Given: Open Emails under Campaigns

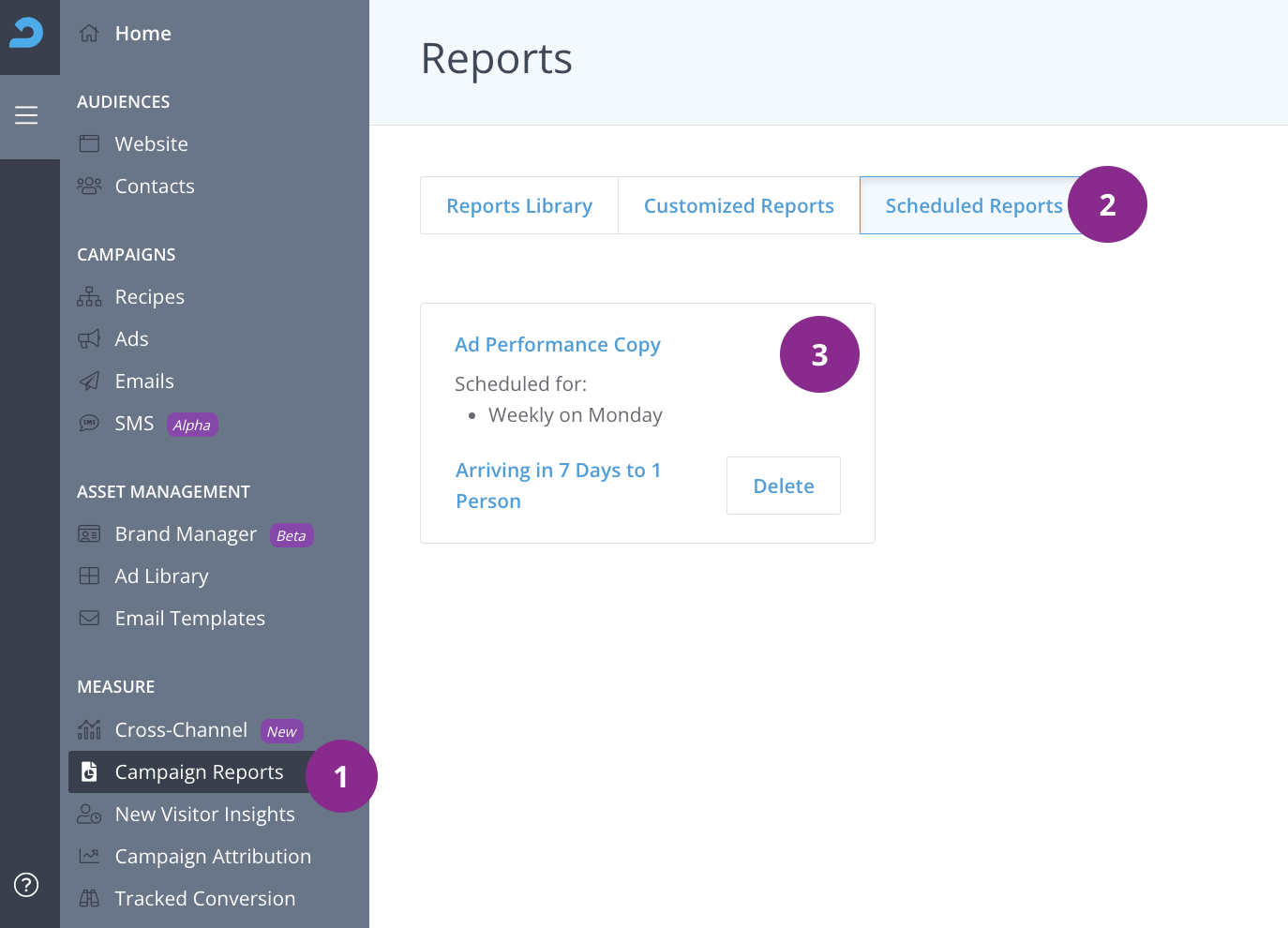Looking at the screenshot, I should coord(144,381).
